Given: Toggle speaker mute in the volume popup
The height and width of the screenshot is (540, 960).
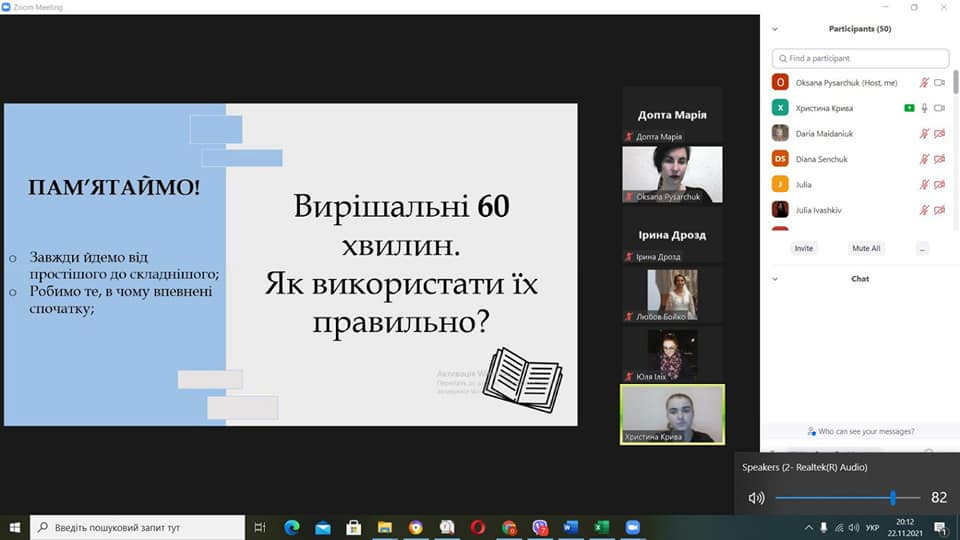Looking at the screenshot, I should point(756,498).
